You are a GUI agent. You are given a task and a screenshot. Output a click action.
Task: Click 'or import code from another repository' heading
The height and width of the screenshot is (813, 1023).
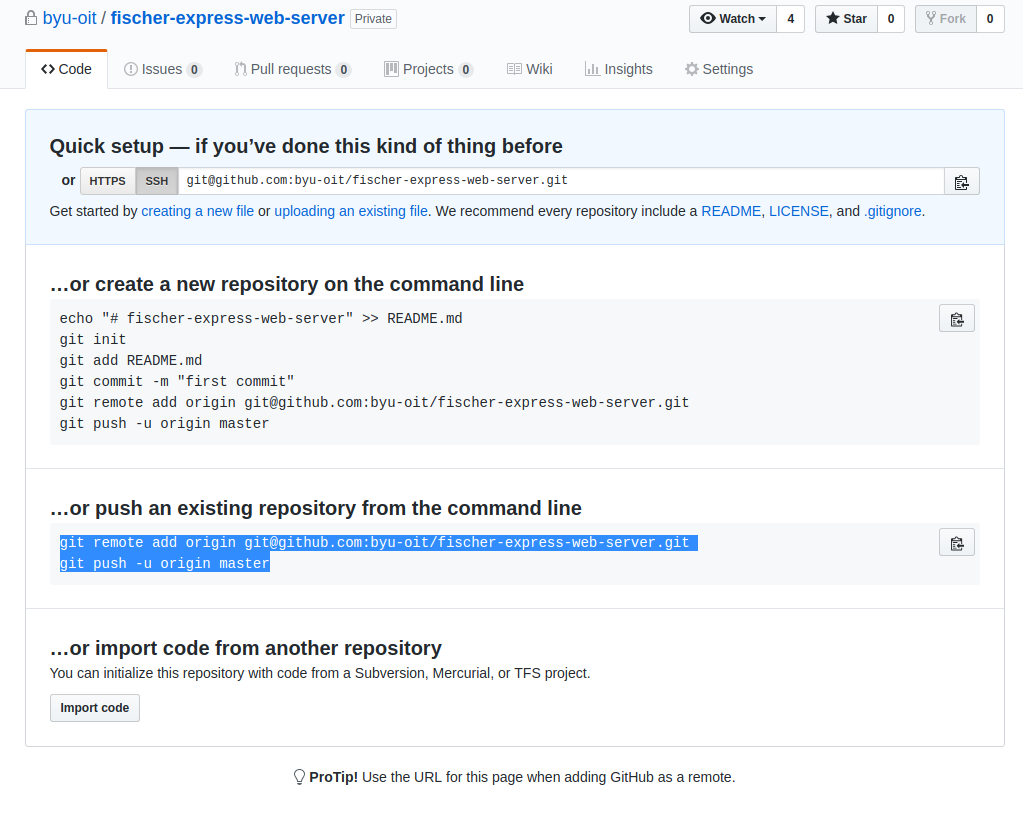[245, 648]
